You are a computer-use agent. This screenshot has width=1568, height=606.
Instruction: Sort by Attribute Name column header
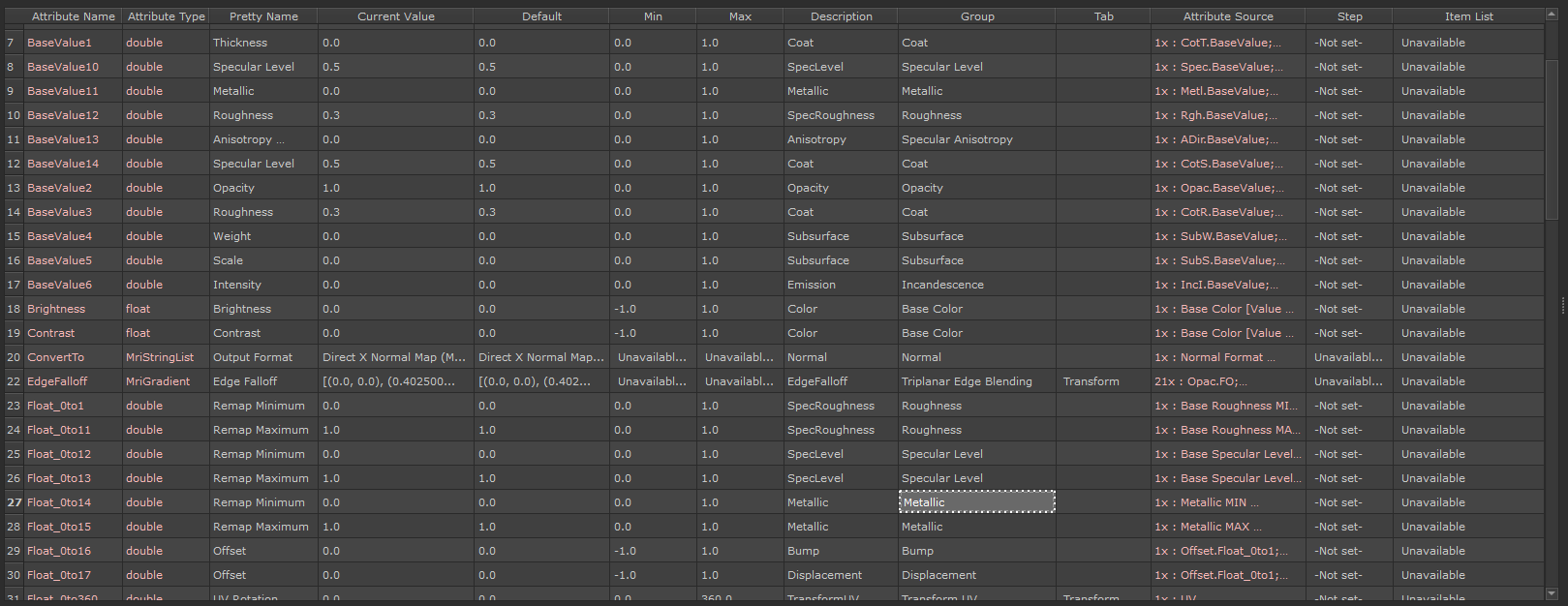pyautogui.click(x=73, y=16)
